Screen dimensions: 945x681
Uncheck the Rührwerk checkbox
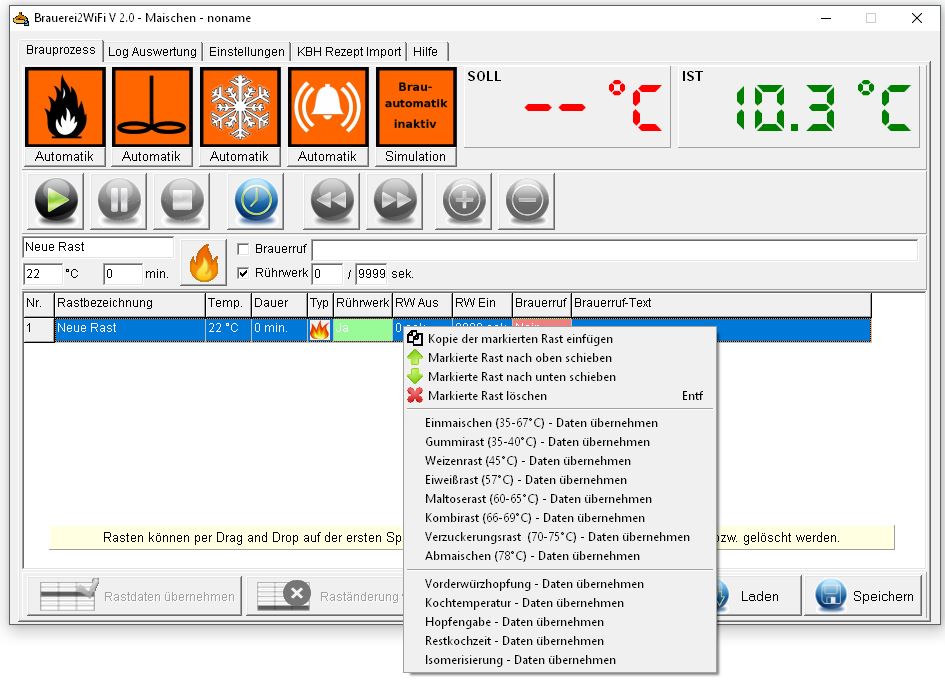coord(243,273)
